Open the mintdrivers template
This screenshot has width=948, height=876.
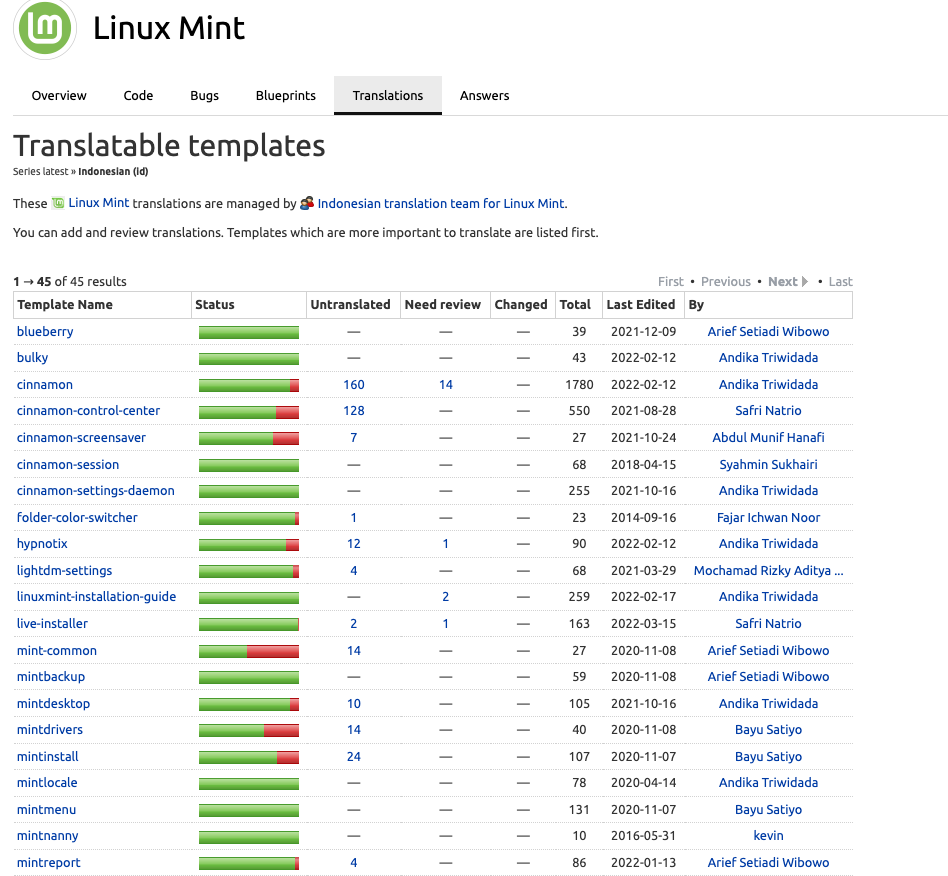(x=50, y=730)
